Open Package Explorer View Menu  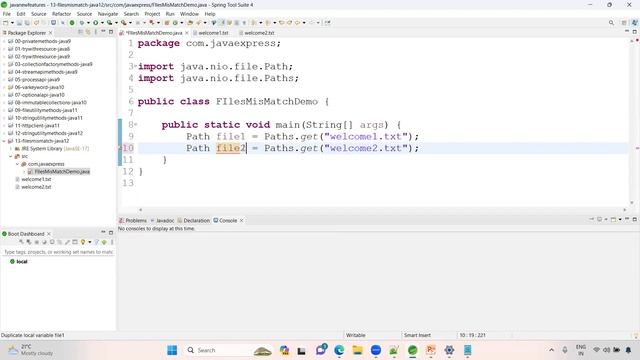(96, 32)
